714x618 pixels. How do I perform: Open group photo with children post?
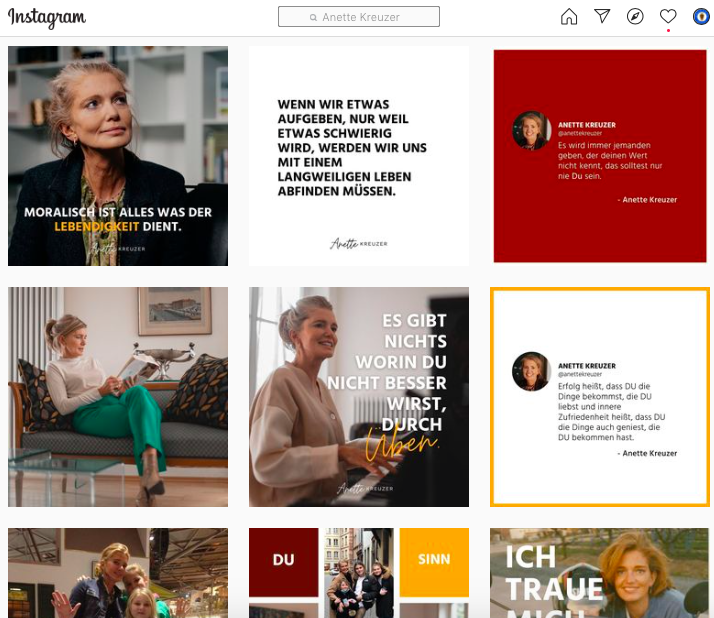pos(118,573)
